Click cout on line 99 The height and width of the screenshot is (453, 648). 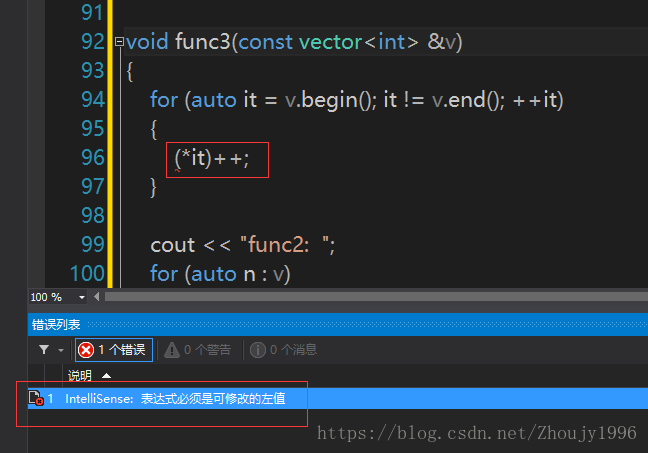click(x=172, y=246)
